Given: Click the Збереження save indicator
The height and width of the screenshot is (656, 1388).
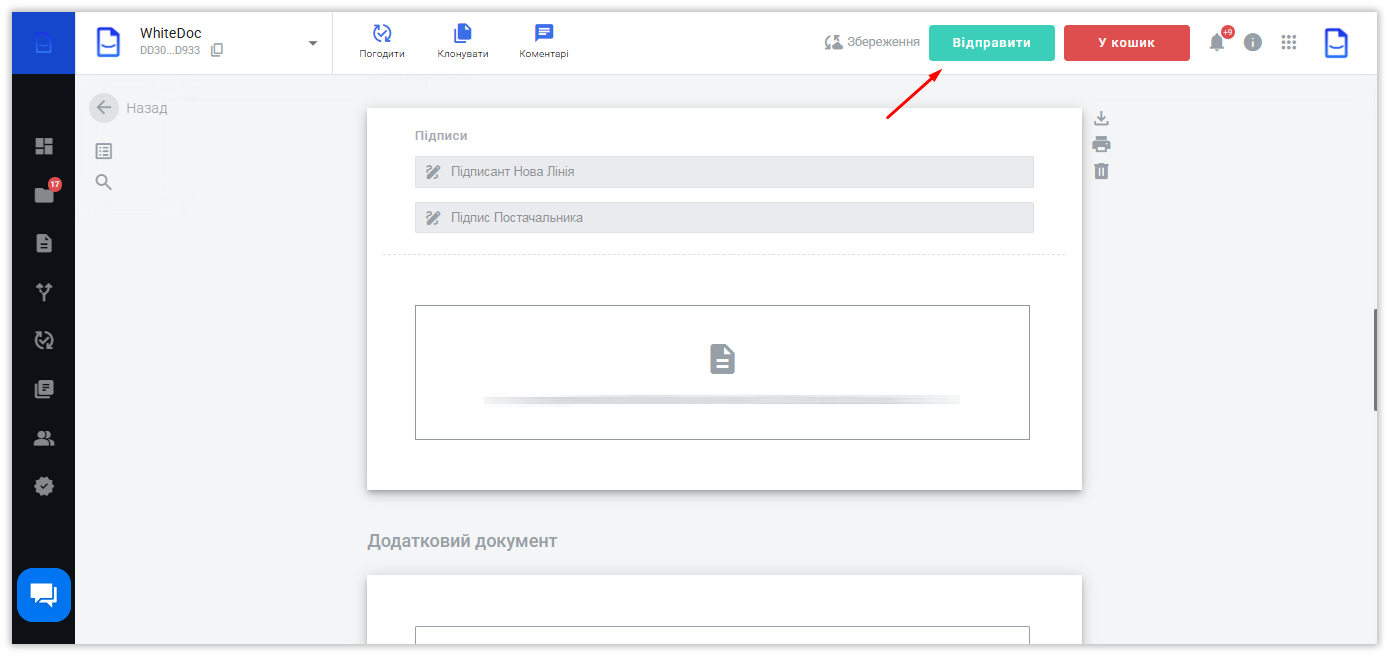Looking at the screenshot, I should click(x=872, y=43).
